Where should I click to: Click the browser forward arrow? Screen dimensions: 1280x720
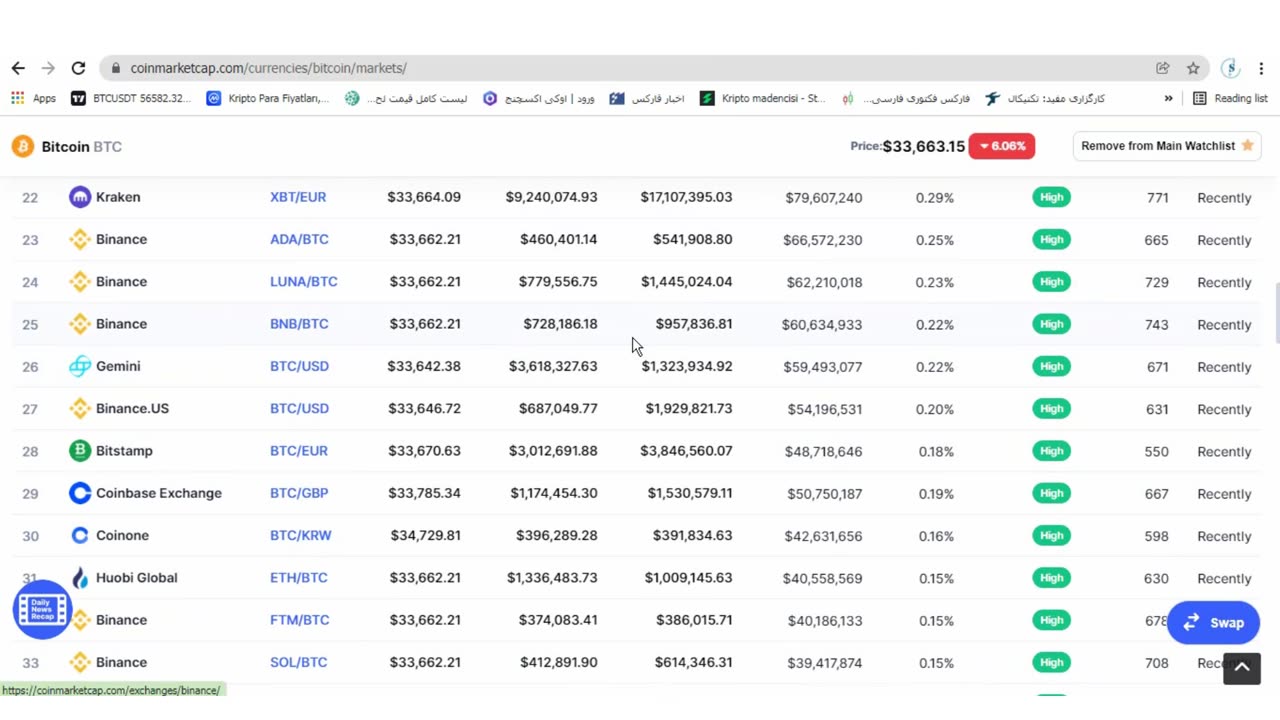(x=48, y=68)
